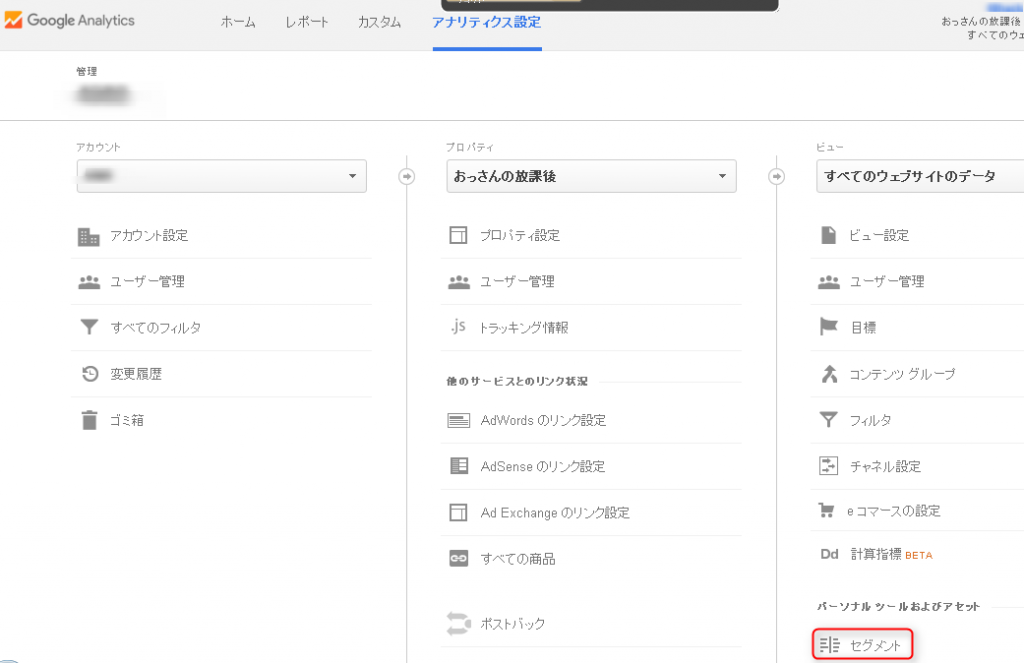1024x663 pixels.
Task: Select the カスタム tab
Action: (x=379, y=22)
